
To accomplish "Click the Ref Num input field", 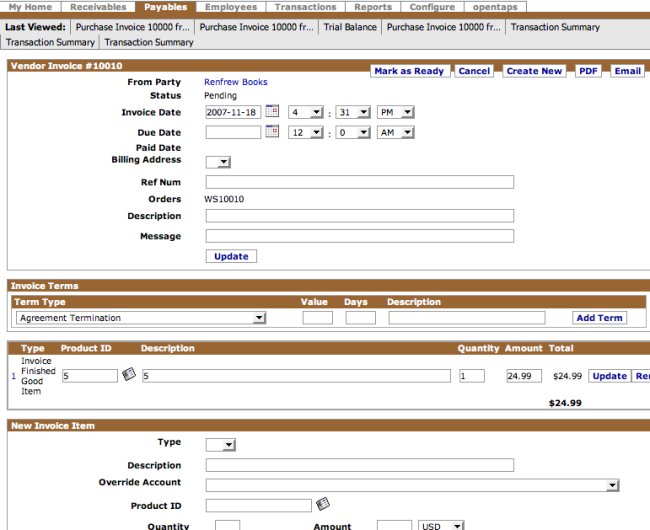I will click(x=359, y=182).
